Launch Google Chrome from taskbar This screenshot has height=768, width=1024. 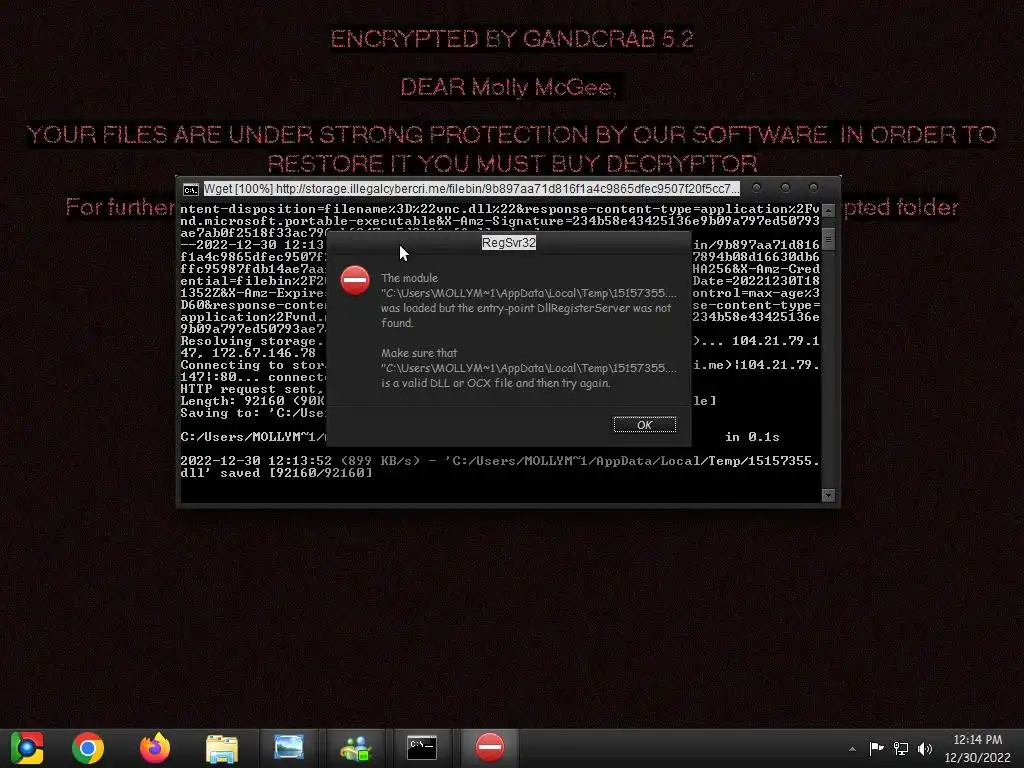pos(88,748)
